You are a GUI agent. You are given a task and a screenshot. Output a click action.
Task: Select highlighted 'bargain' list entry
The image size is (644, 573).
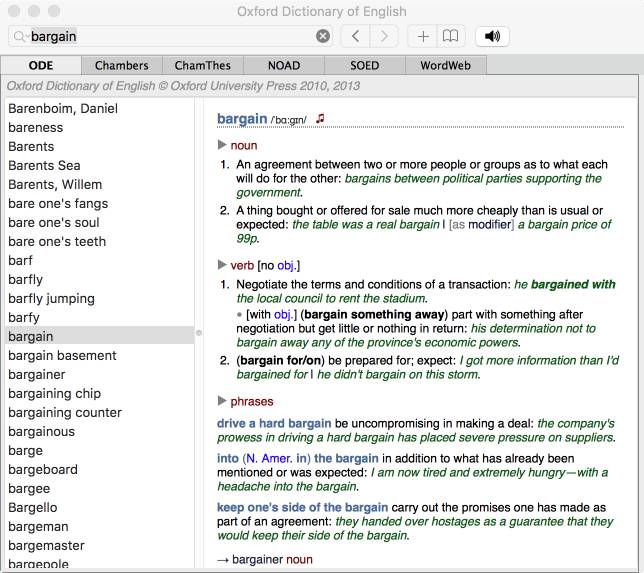(99, 336)
